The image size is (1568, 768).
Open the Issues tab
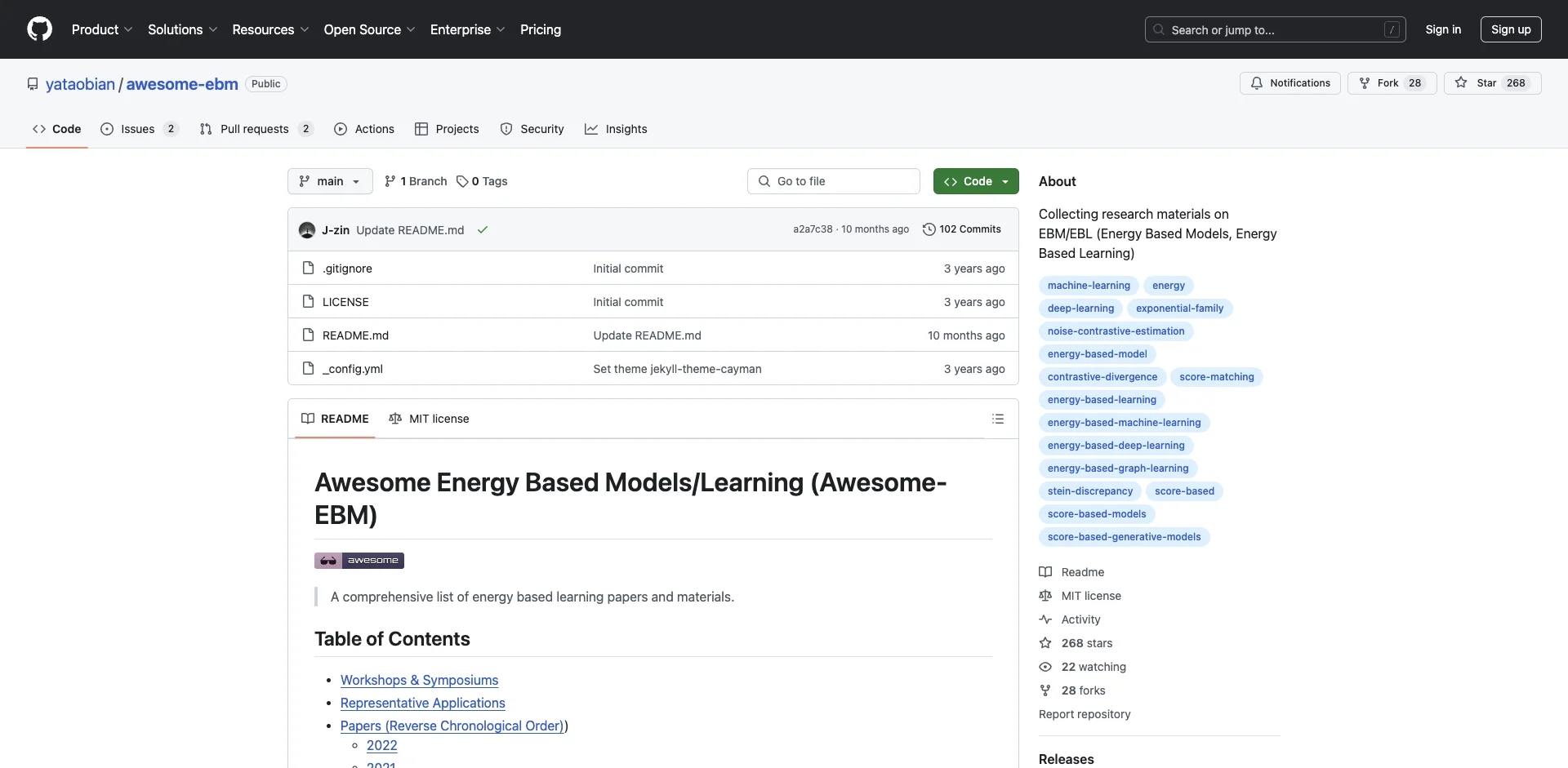click(x=139, y=129)
